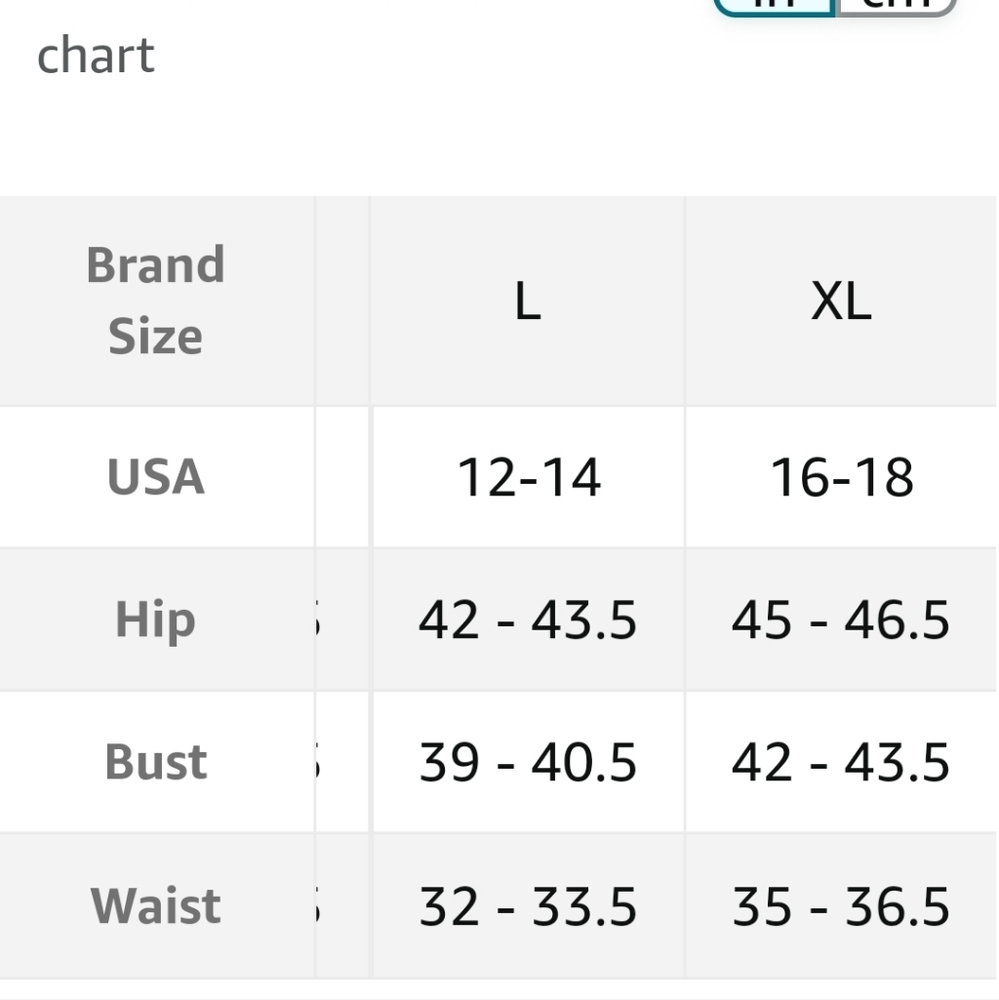The image size is (999, 1000).
Task: Select the USA 12-14 size cell
Action: point(528,476)
